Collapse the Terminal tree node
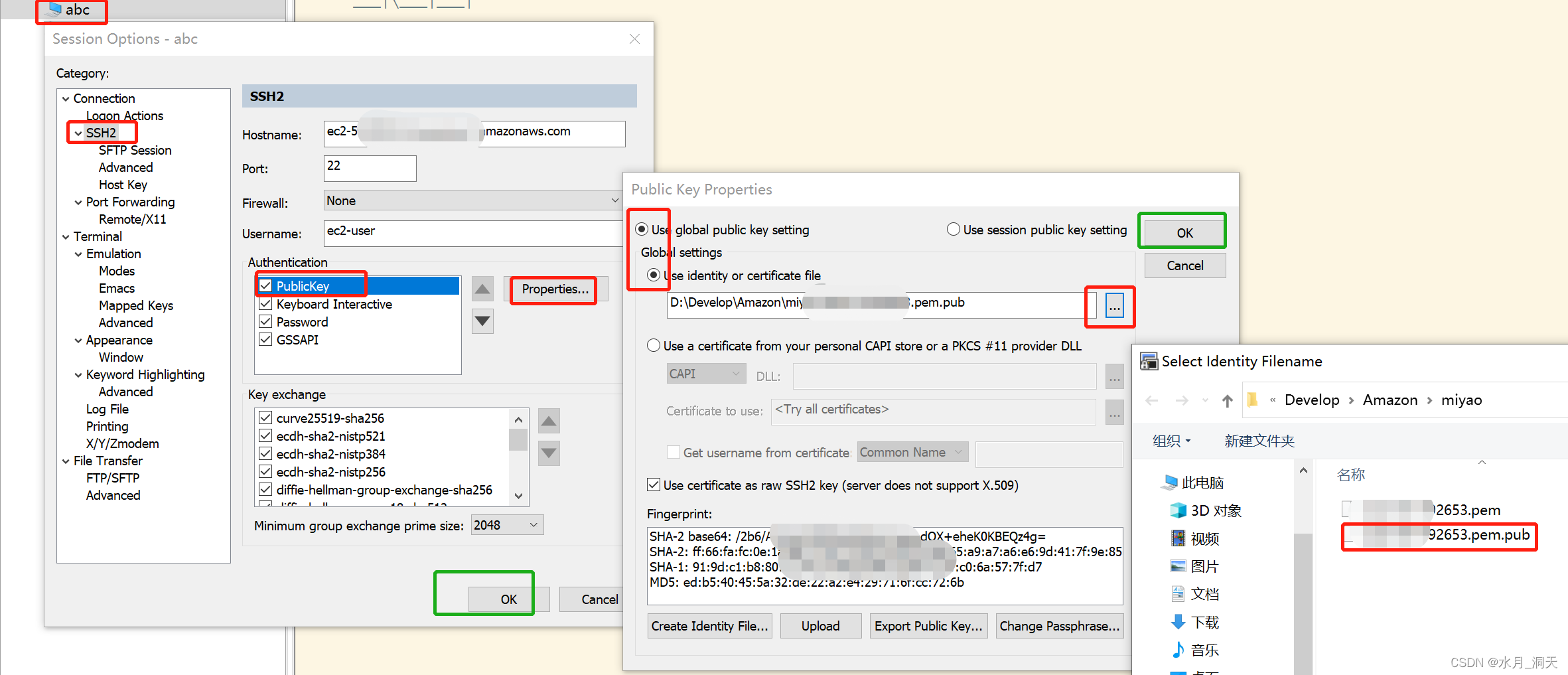 (66, 237)
